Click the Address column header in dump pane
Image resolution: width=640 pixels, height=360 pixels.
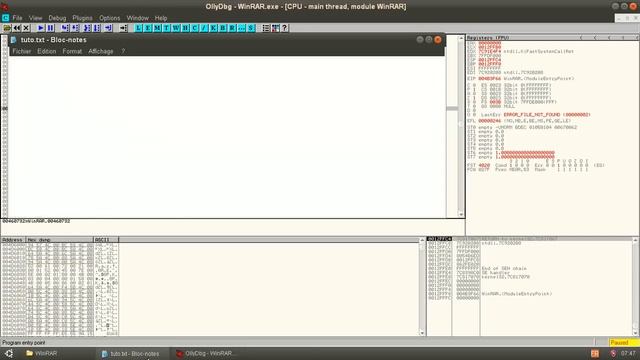click(13, 240)
